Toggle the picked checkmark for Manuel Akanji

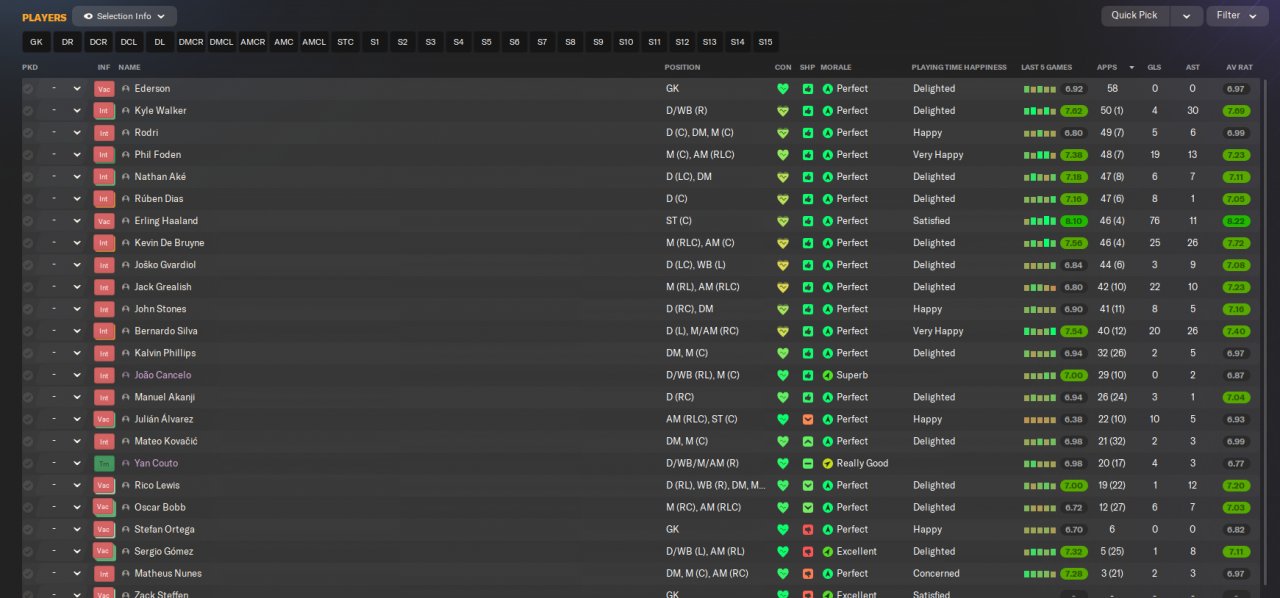28,397
